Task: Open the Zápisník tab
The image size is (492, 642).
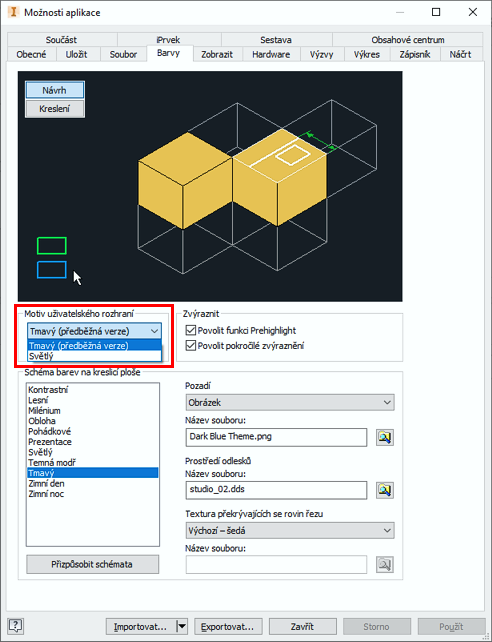Action: 415,54
